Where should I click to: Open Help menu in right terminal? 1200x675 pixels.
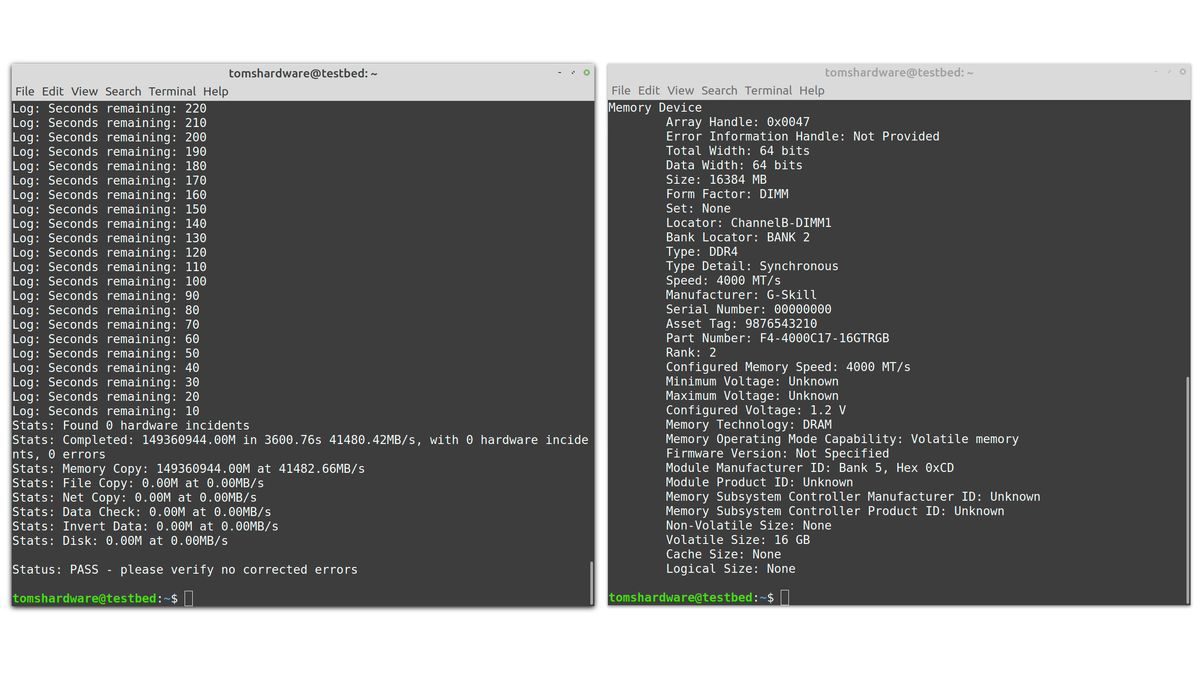pyautogui.click(x=812, y=90)
